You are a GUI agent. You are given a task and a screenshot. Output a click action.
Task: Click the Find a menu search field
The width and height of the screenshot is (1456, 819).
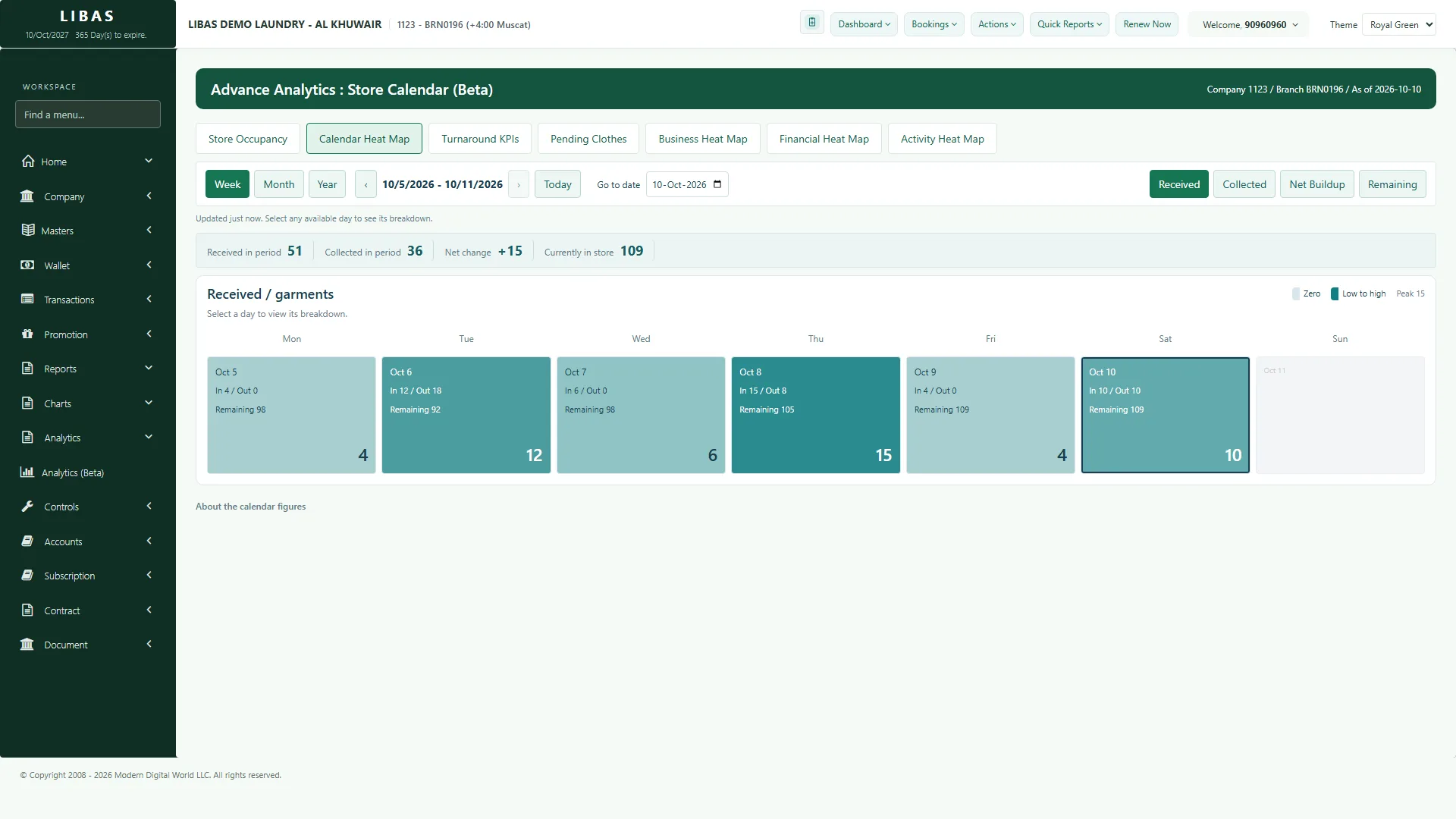pyautogui.click(x=88, y=115)
